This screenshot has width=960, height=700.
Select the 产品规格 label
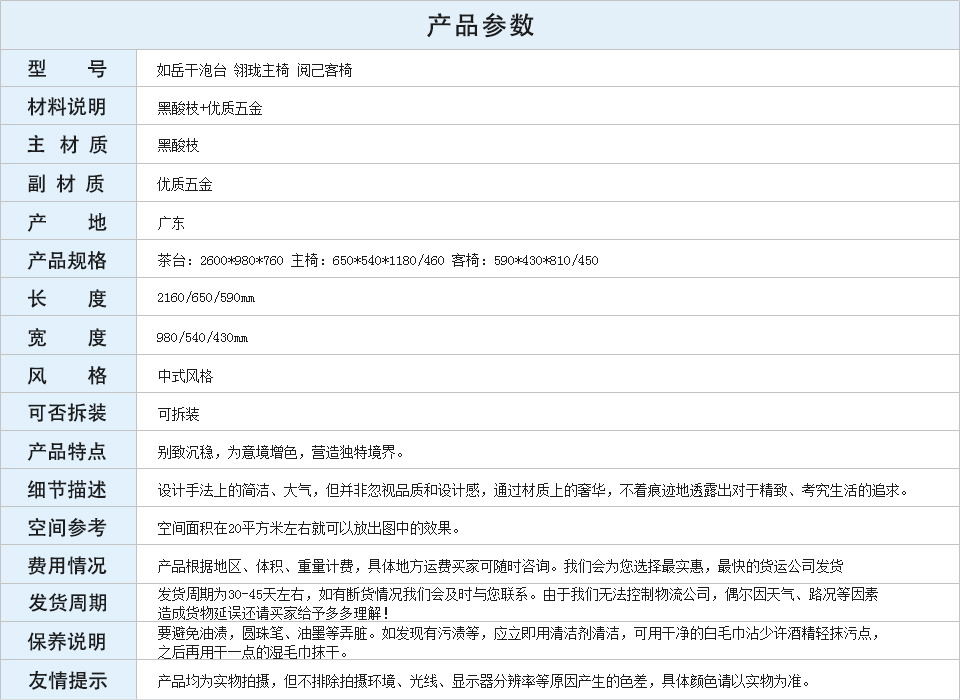[67, 260]
